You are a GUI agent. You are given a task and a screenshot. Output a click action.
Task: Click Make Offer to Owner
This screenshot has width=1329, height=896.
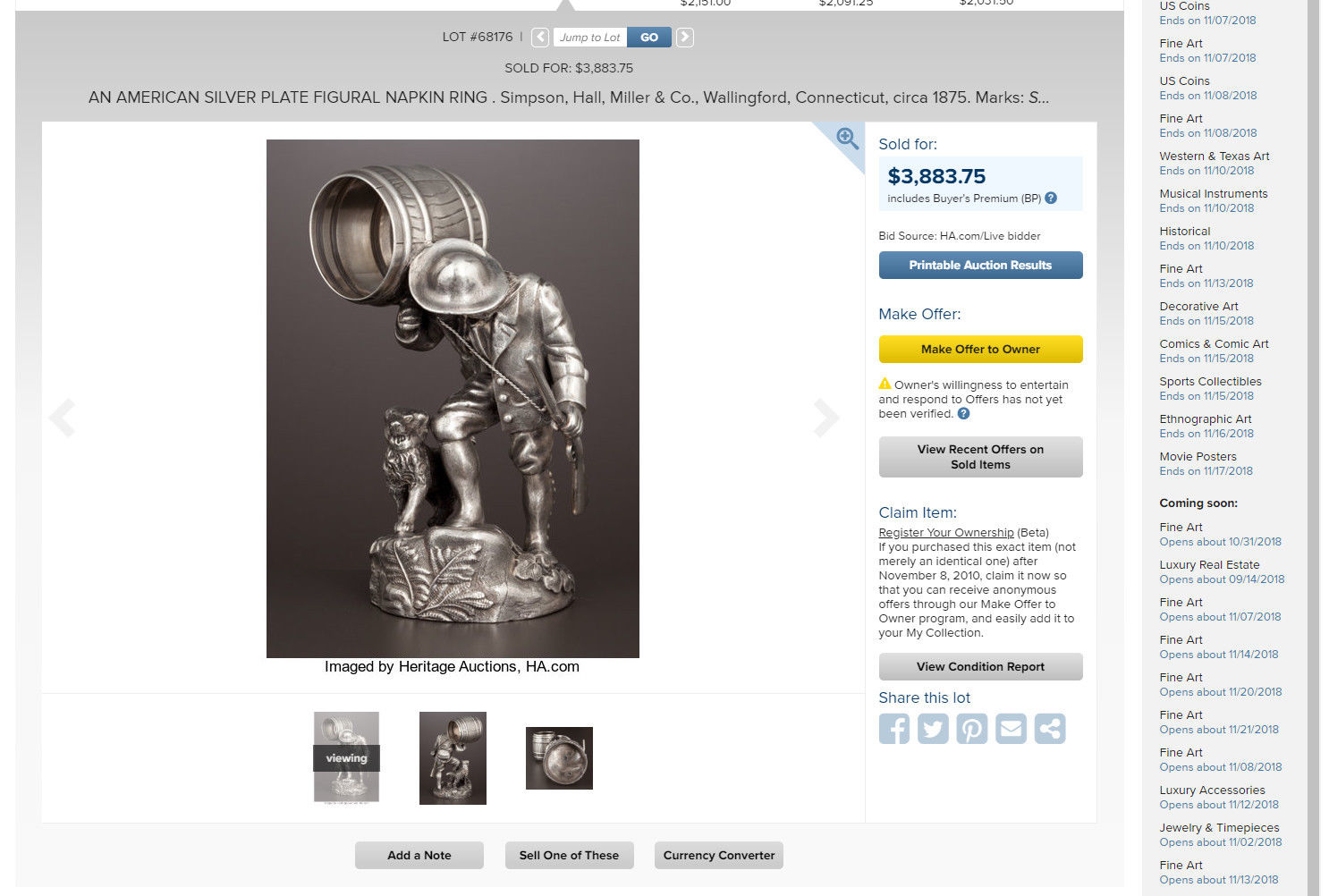point(980,350)
